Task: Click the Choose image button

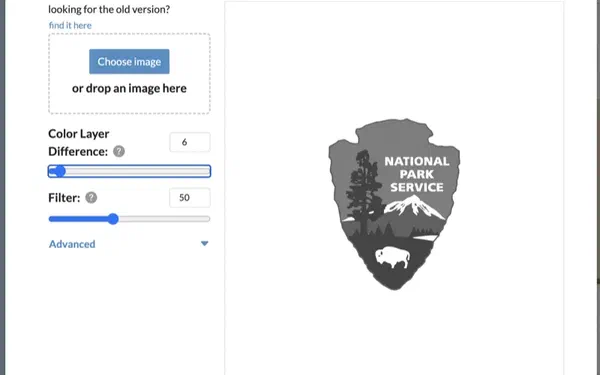Action: pyautogui.click(x=129, y=62)
